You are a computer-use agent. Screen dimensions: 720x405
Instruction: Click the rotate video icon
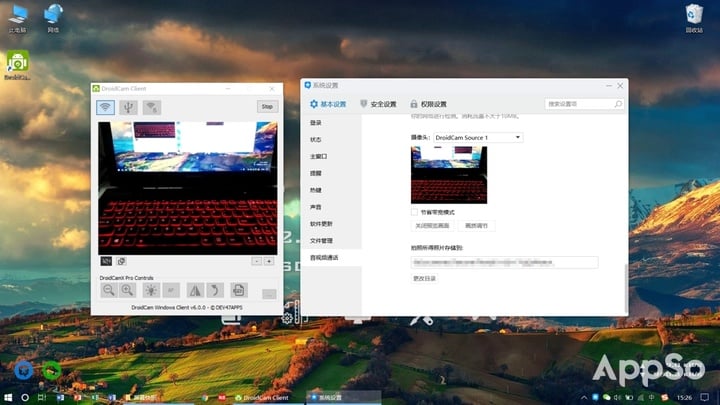(x=215, y=290)
